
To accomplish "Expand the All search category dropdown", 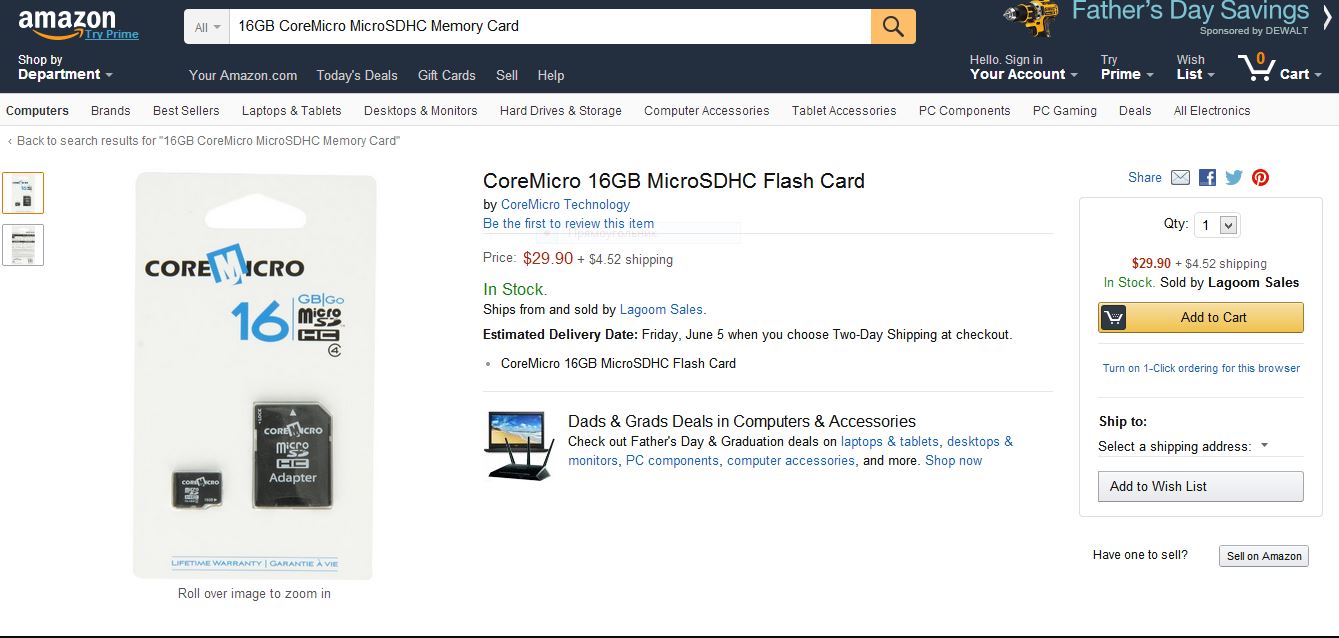I will [x=207, y=27].
